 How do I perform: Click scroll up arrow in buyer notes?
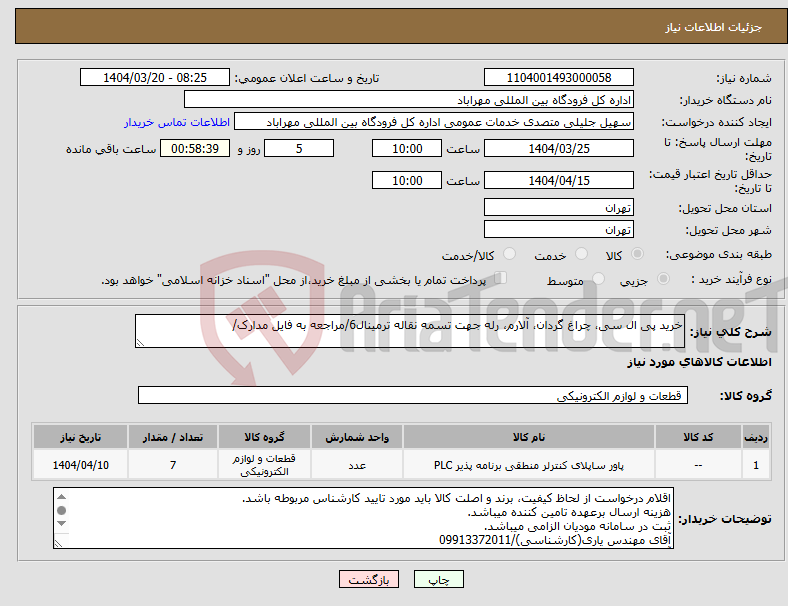pyautogui.click(x=61, y=497)
